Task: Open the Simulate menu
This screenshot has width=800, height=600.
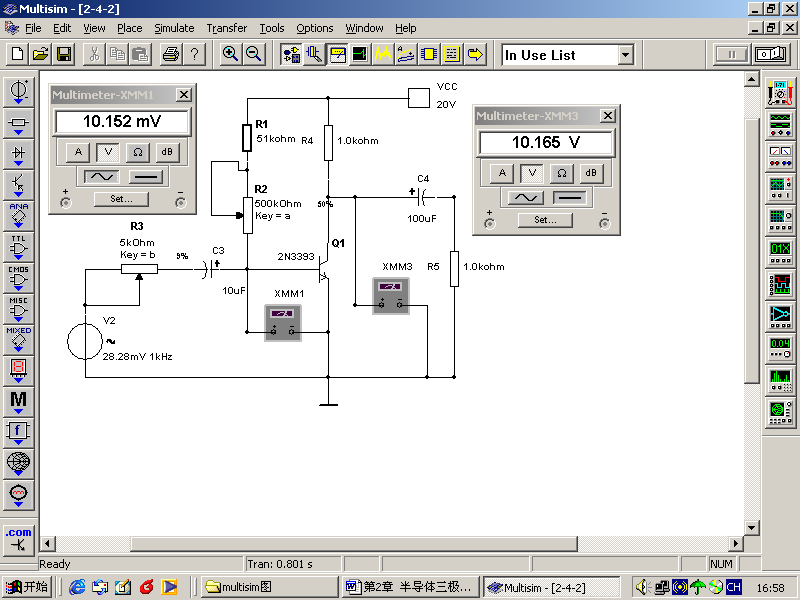Action: pos(174,28)
